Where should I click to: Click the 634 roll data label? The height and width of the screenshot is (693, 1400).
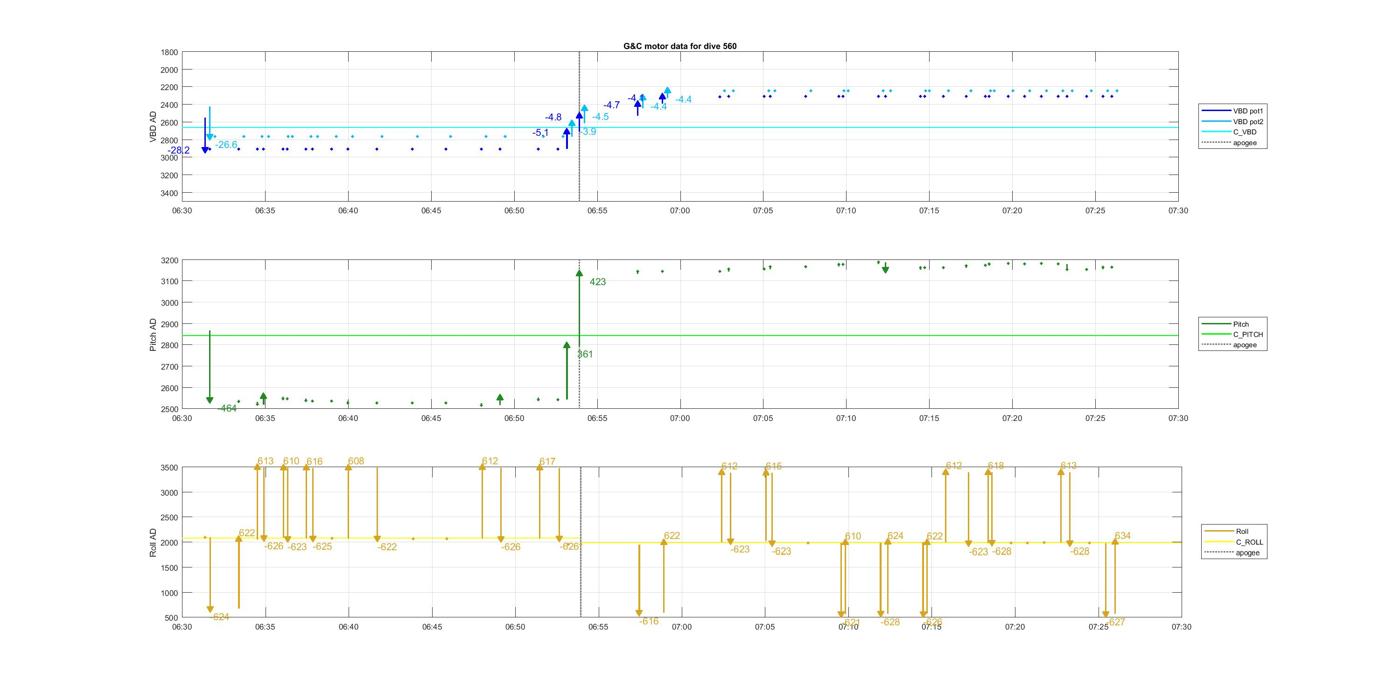click(x=1122, y=536)
